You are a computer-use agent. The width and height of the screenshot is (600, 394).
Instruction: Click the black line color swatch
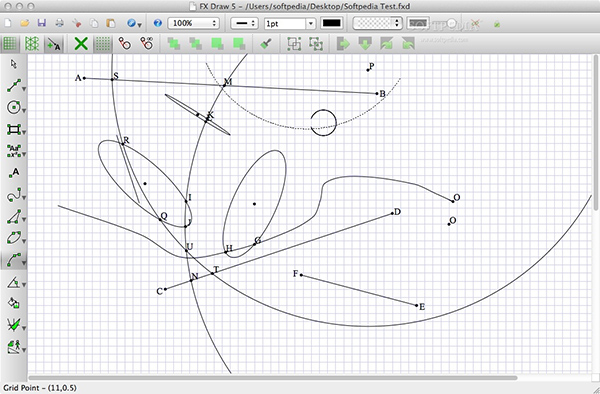pos(331,23)
